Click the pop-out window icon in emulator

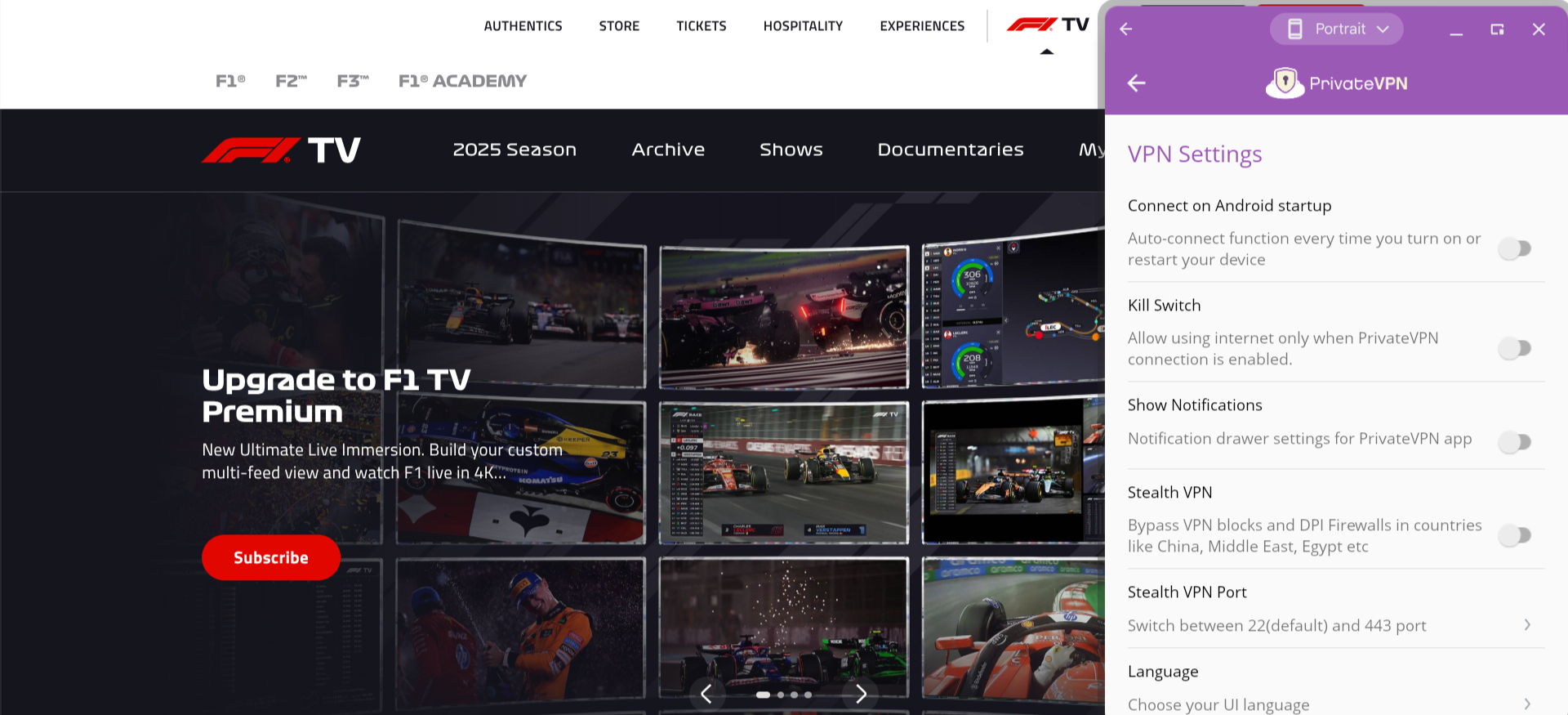pos(1497,29)
